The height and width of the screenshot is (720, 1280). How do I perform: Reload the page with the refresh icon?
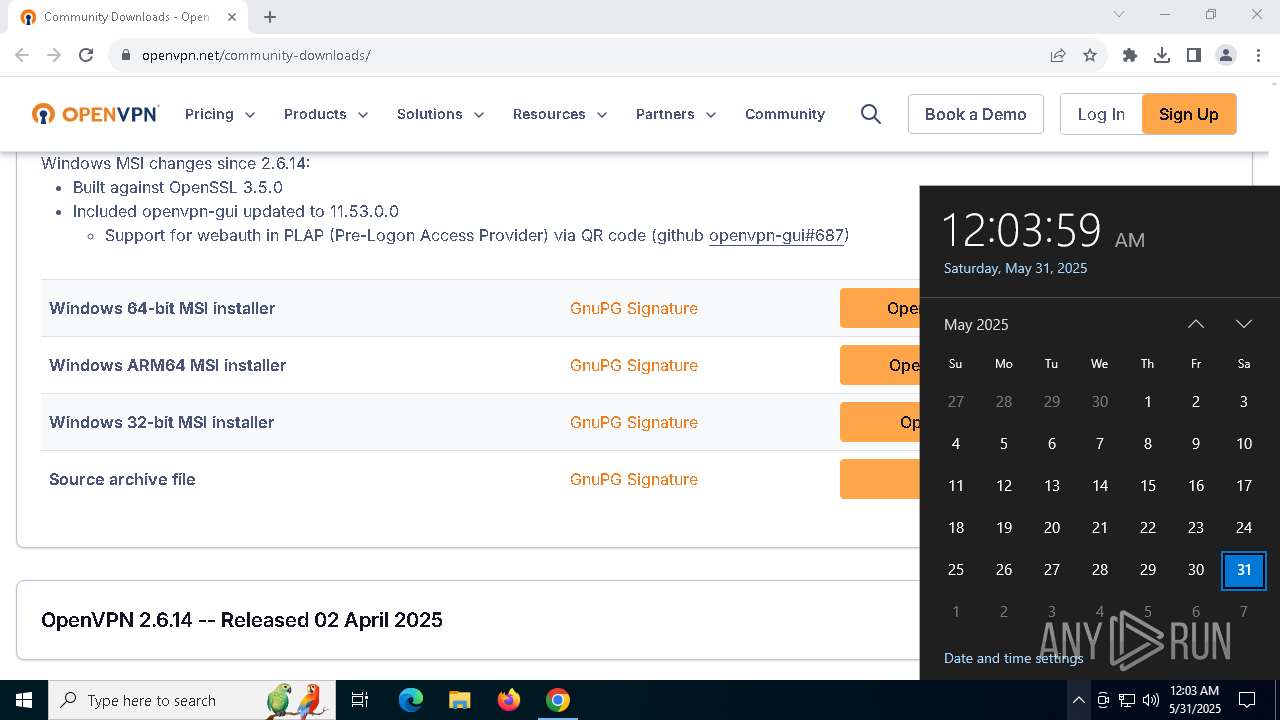[86, 55]
